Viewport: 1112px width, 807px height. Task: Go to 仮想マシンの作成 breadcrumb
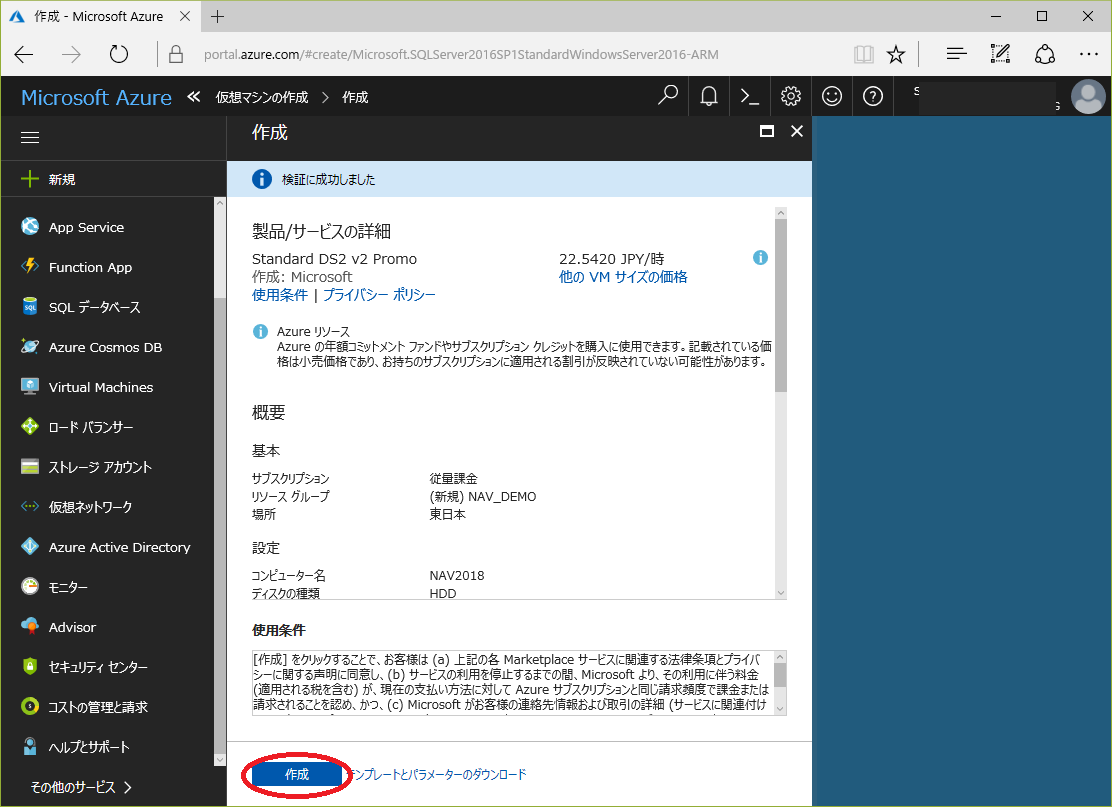click(x=262, y=97)
